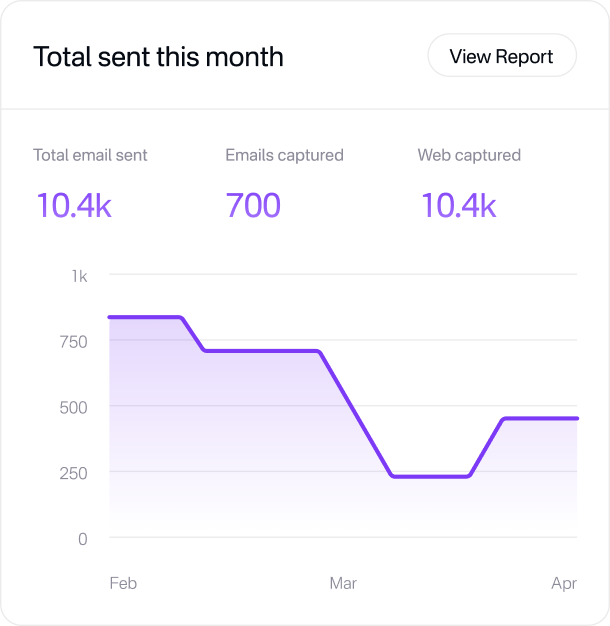Click the chart line's lowest plateau after Mar
This screenshot has width=610, height=626.
[430, 476]
